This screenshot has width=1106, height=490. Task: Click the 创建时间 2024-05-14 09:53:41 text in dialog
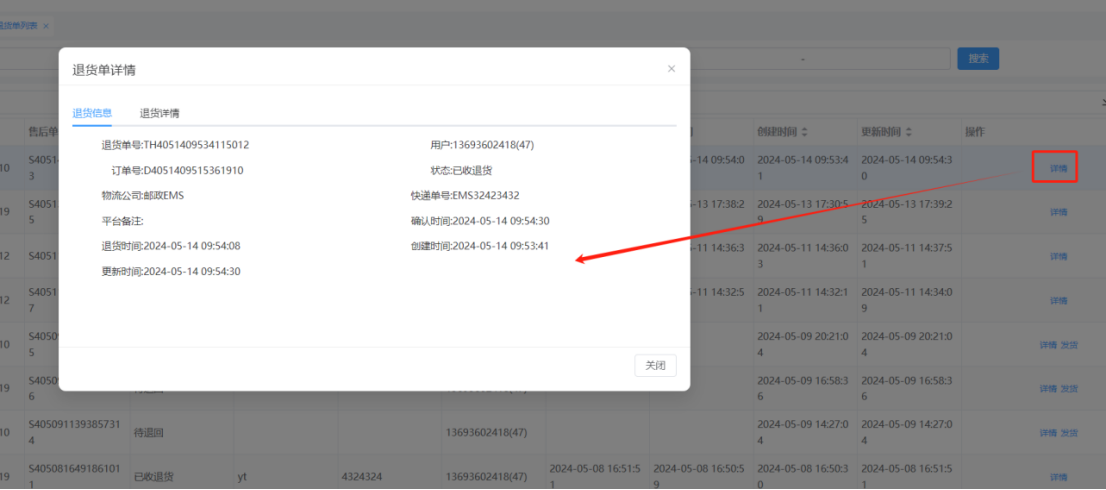coord(480,246)
